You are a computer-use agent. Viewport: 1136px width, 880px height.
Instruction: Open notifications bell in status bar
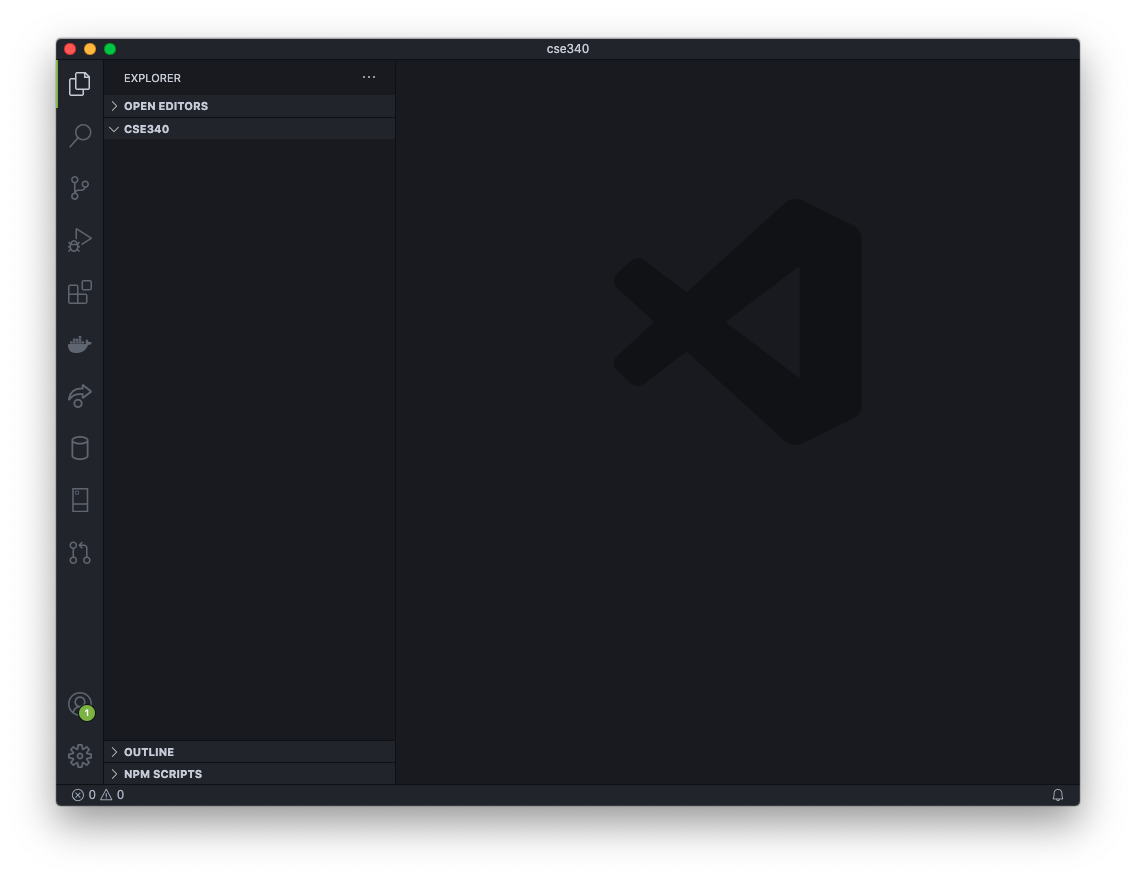coord(1058,795)
